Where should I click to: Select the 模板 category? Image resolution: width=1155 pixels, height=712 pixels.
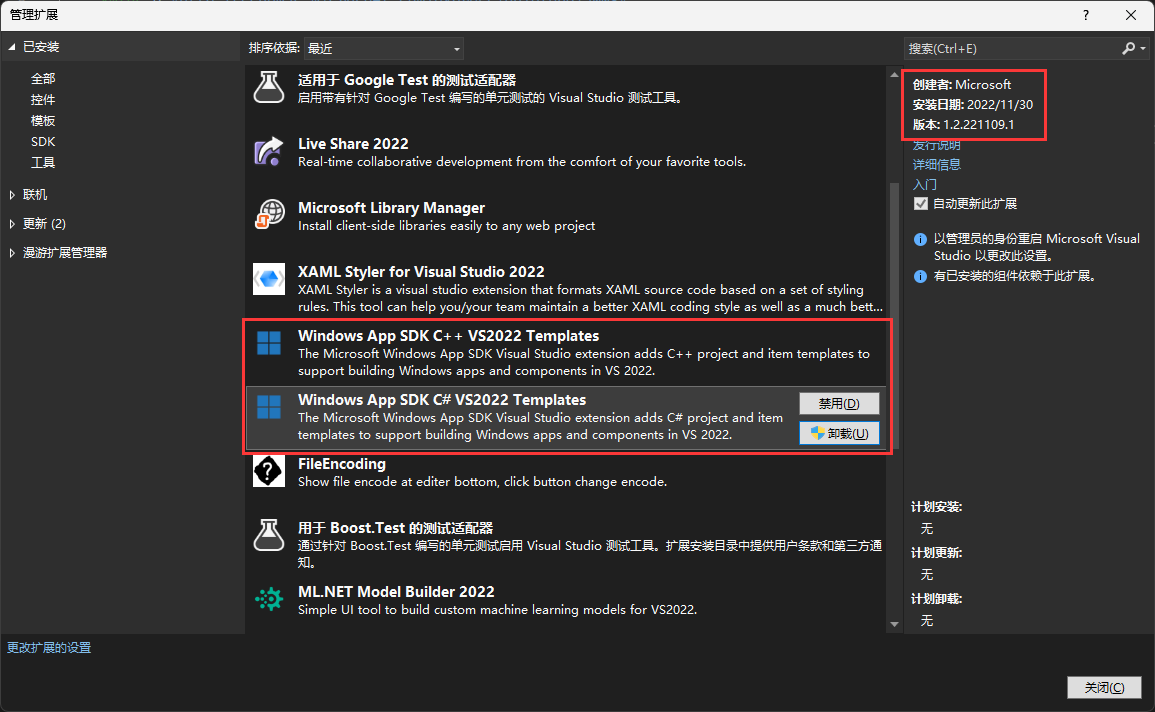click(x=43, y=121)
